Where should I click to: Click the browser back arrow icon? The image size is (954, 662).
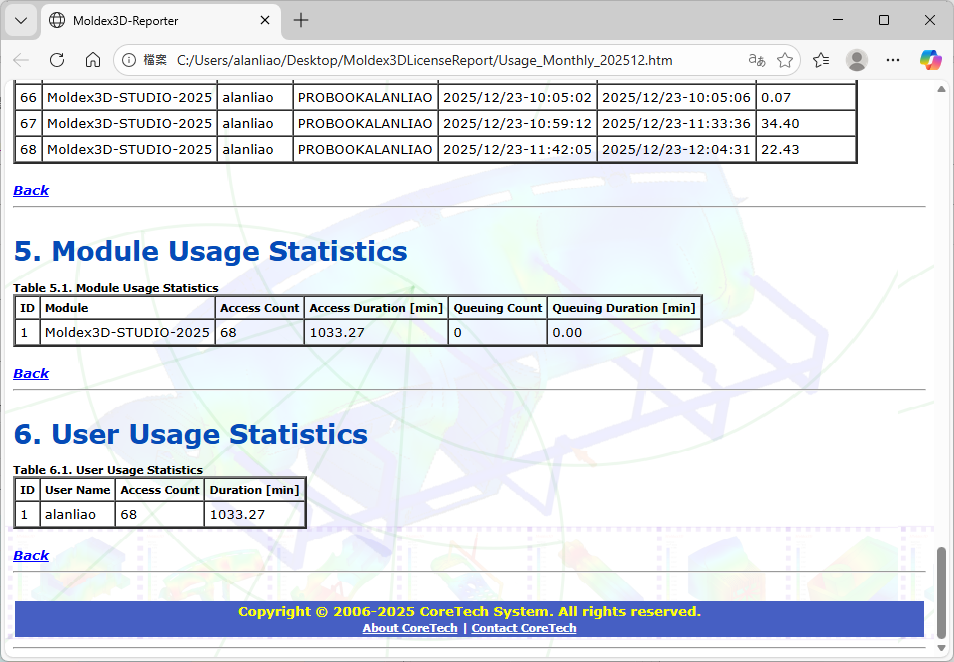click(21, 60)
